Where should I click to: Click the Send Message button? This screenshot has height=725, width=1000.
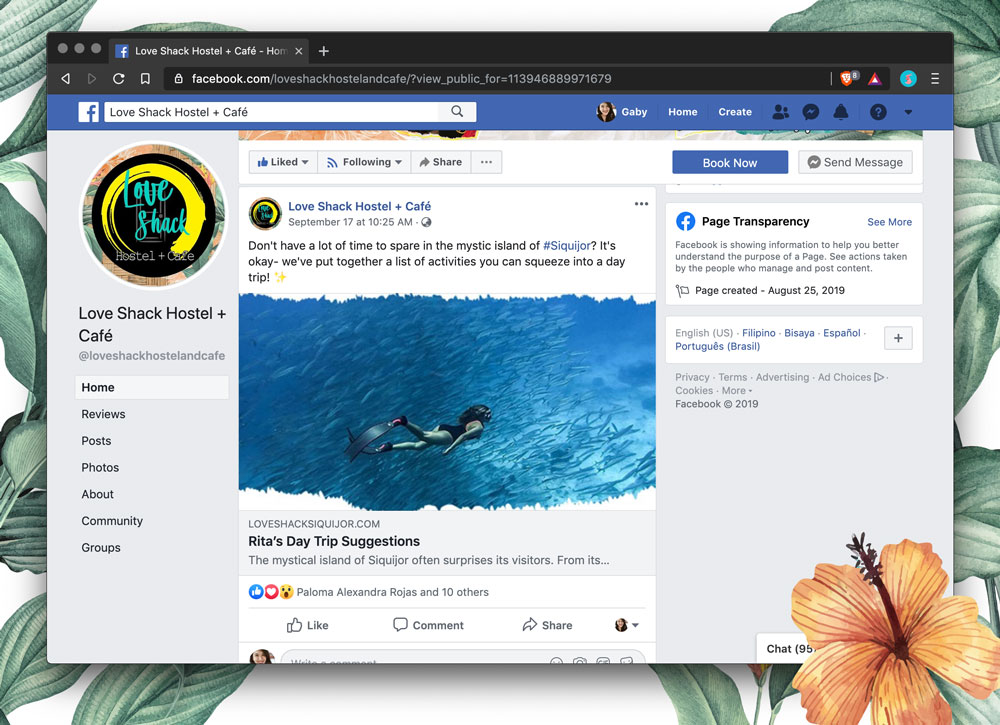click(855, 163)
